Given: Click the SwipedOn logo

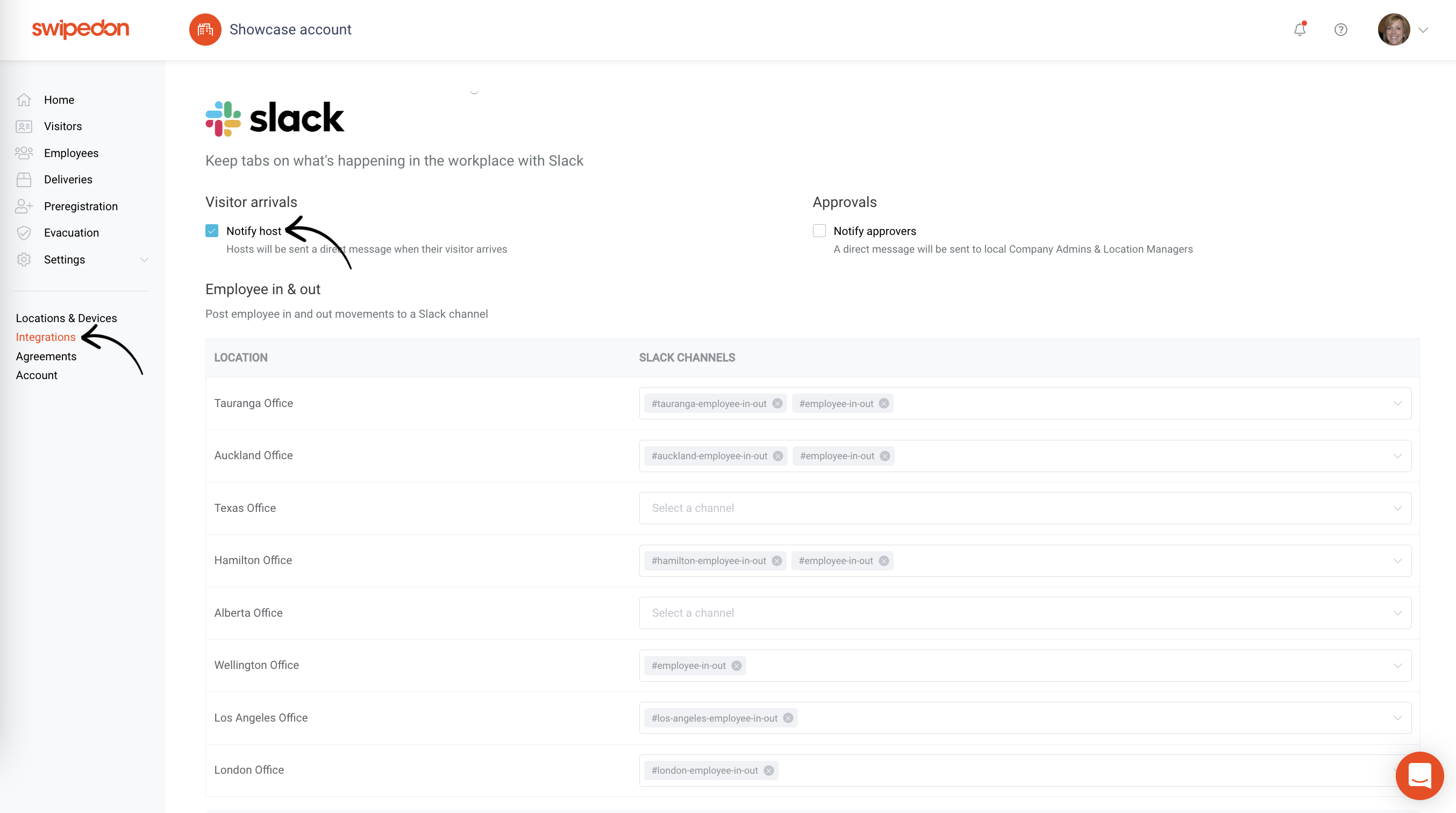Looking at the screenshot, I should [x=80, y=29].
